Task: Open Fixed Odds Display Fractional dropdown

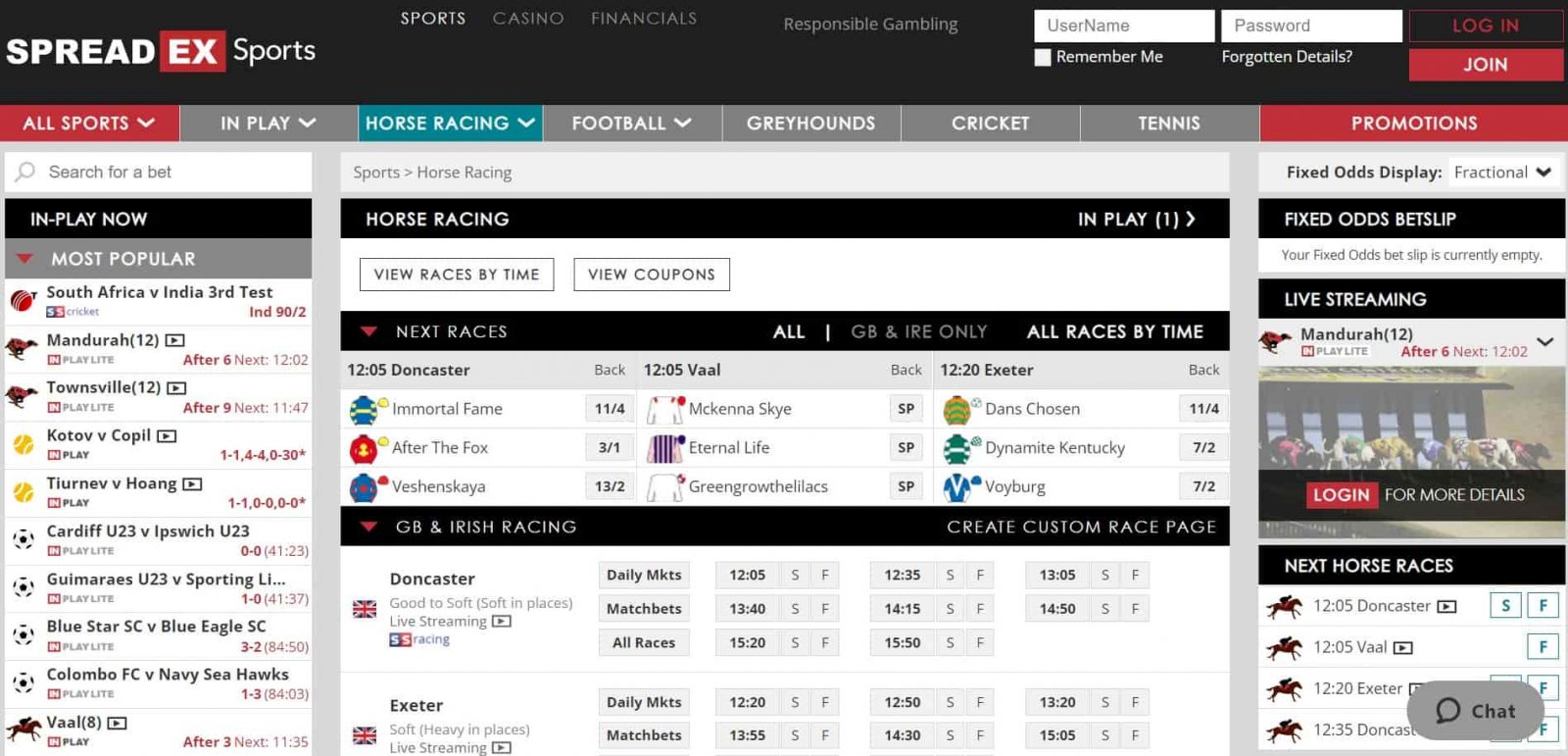Action: point(1502,173)
